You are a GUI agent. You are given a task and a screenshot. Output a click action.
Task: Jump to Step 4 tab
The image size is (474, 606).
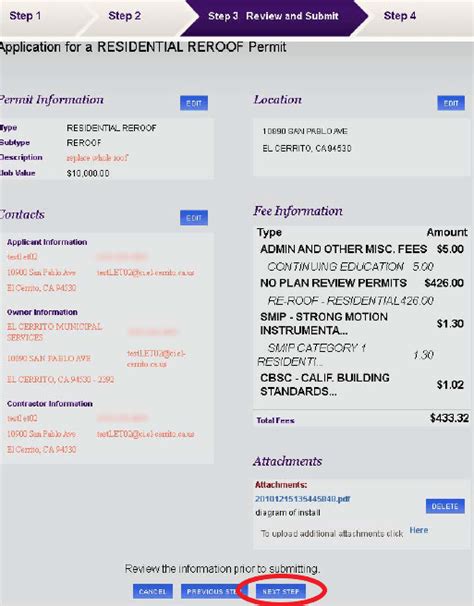pyautogui.click(x=400, y=16)
